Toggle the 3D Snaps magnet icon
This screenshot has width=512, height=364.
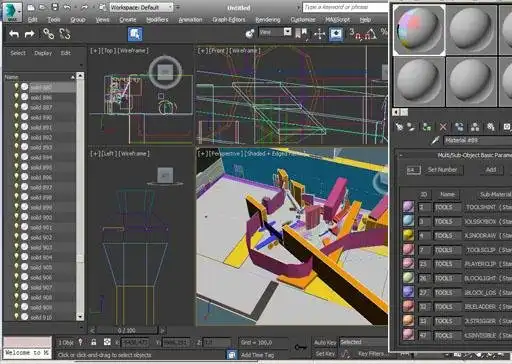click(355, 34)
